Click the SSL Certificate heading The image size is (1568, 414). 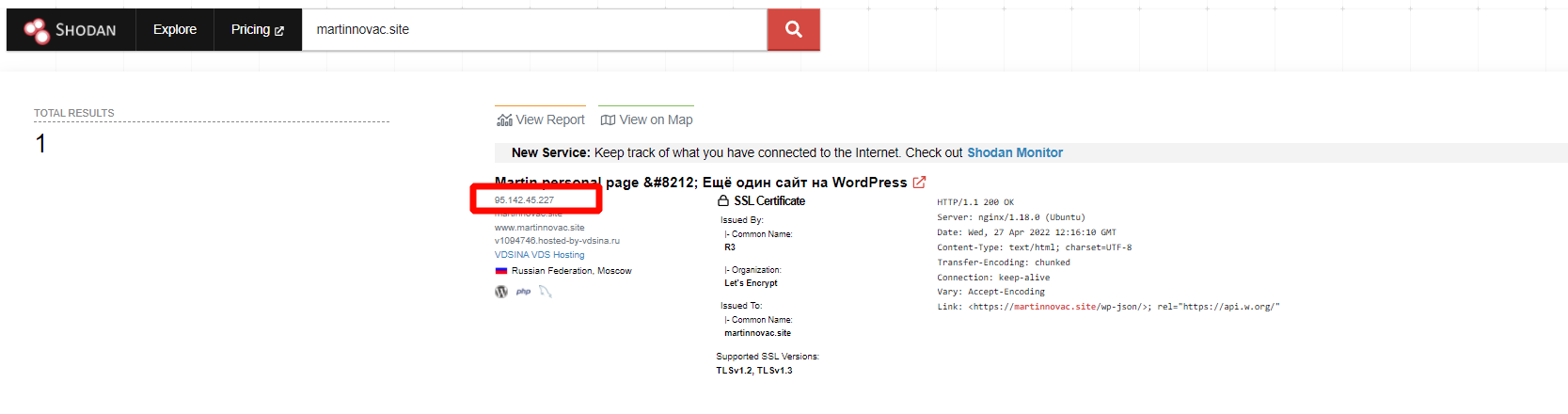pyautogui.click(x=769, y=201)
